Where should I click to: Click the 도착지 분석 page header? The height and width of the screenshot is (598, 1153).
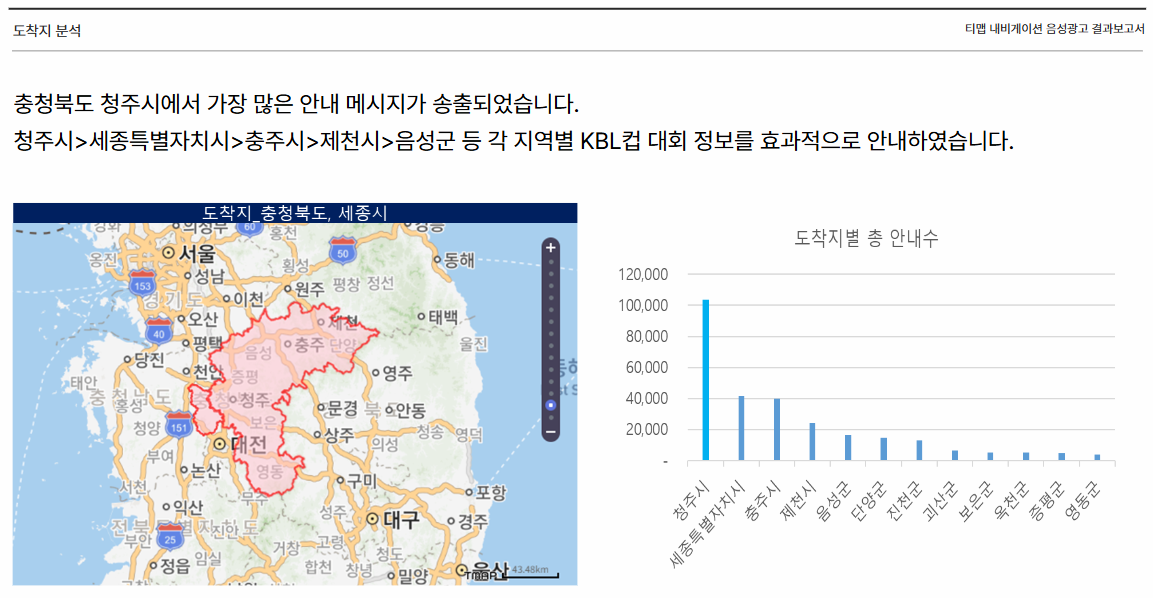47,31
